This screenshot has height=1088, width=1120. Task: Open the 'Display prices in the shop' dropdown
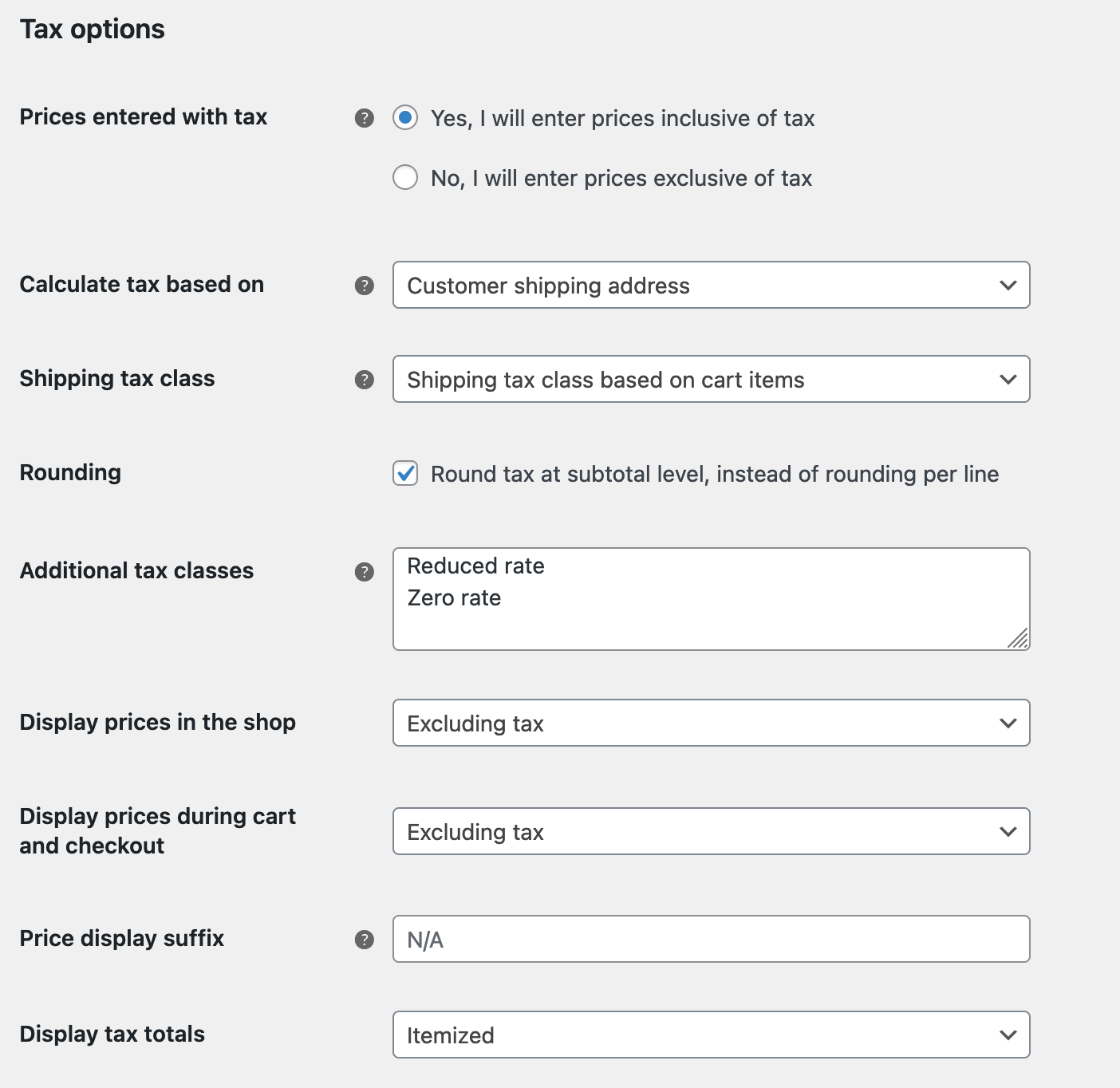(x=710, y=723)
